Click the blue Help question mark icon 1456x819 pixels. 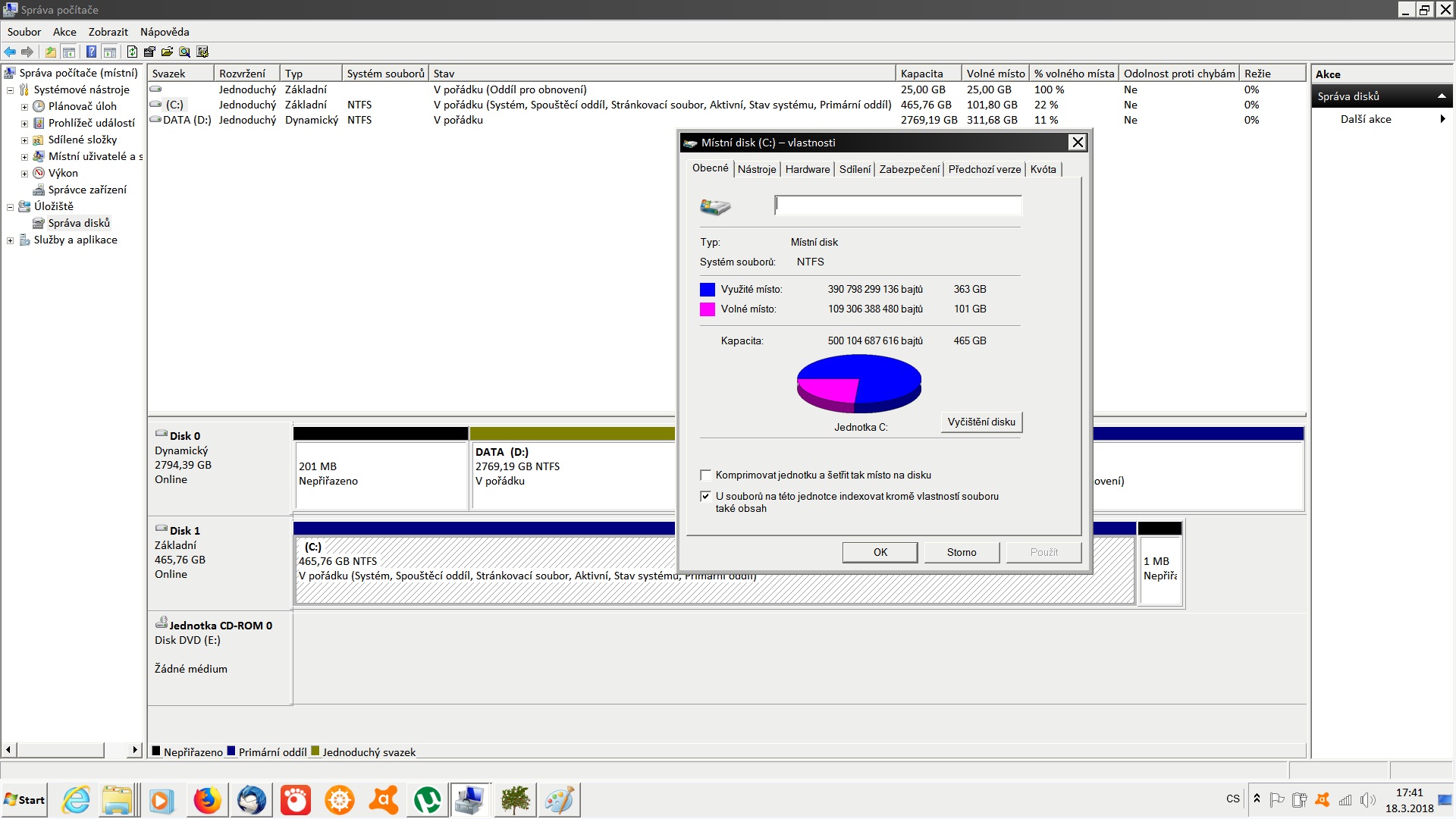click(91, 52)
